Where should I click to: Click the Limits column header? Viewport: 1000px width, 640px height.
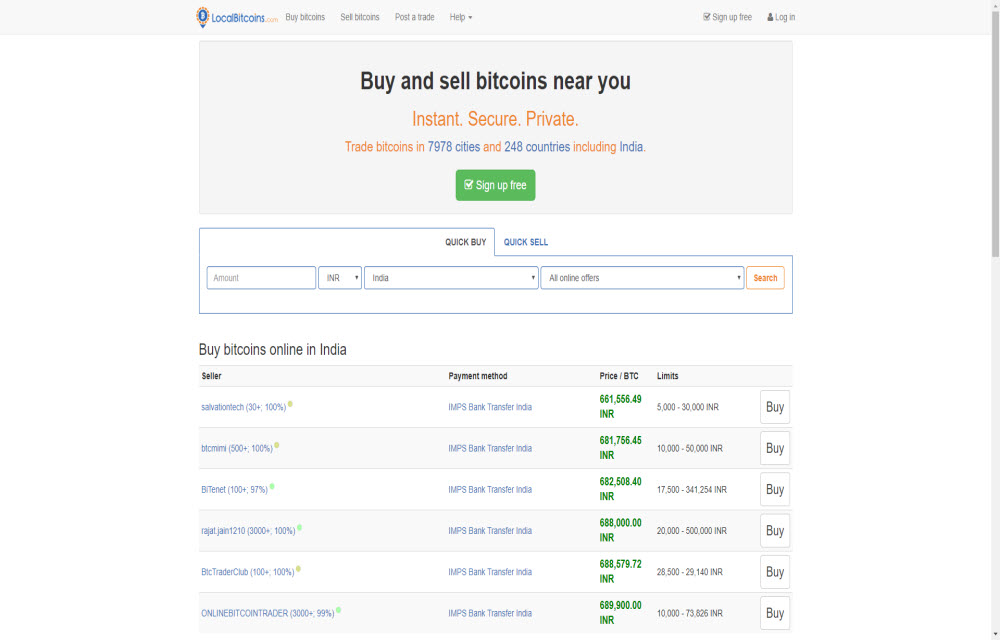click(x=667, y=376)
